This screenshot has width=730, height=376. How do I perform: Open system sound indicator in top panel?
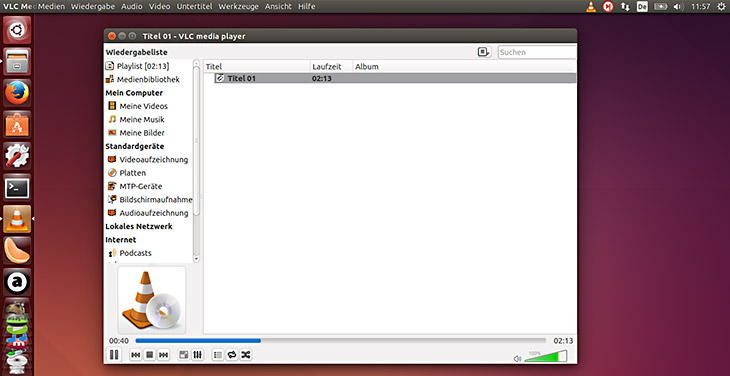coord(678,7)
